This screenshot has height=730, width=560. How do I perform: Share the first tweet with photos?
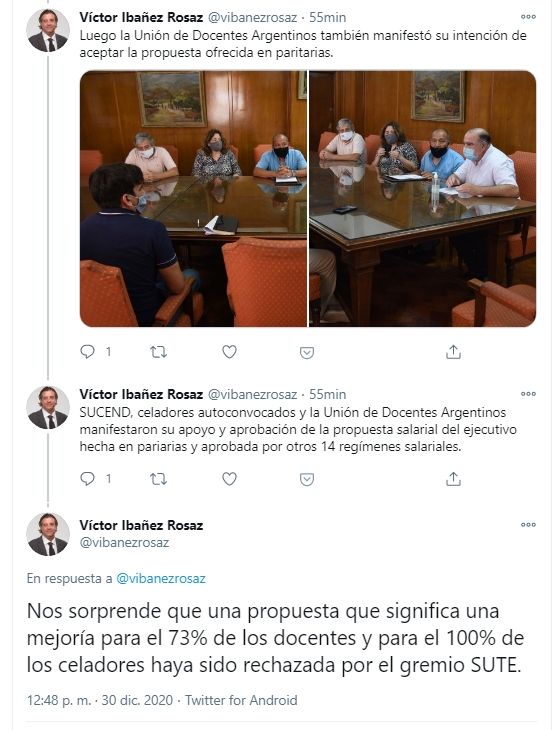453,351
